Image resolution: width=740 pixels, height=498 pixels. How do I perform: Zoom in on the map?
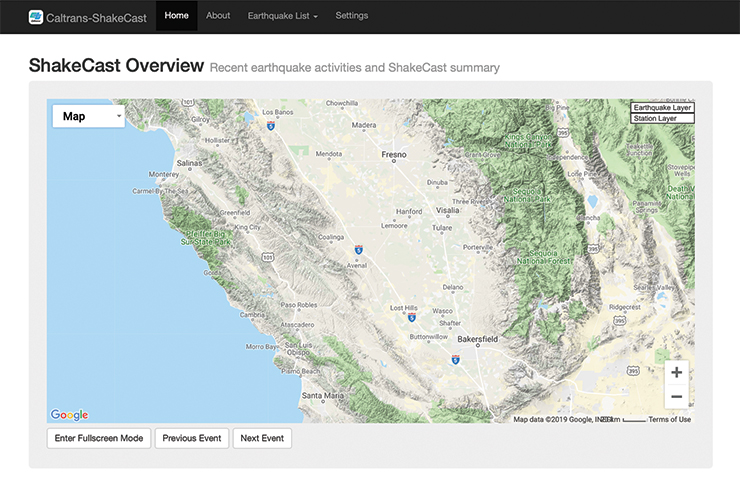coord(676,372)
